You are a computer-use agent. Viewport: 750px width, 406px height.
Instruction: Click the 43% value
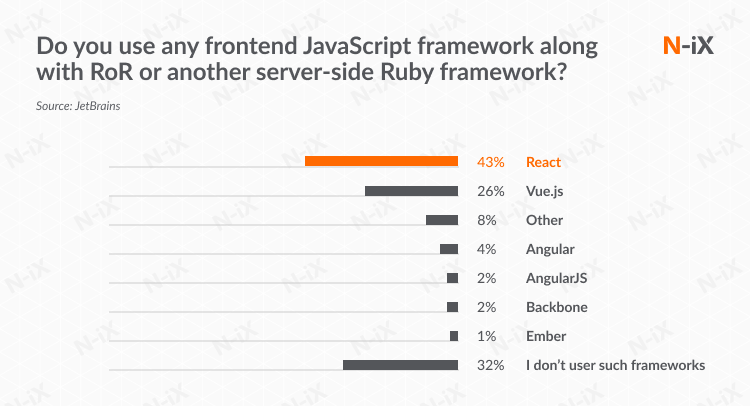click(x=491, y=162)
